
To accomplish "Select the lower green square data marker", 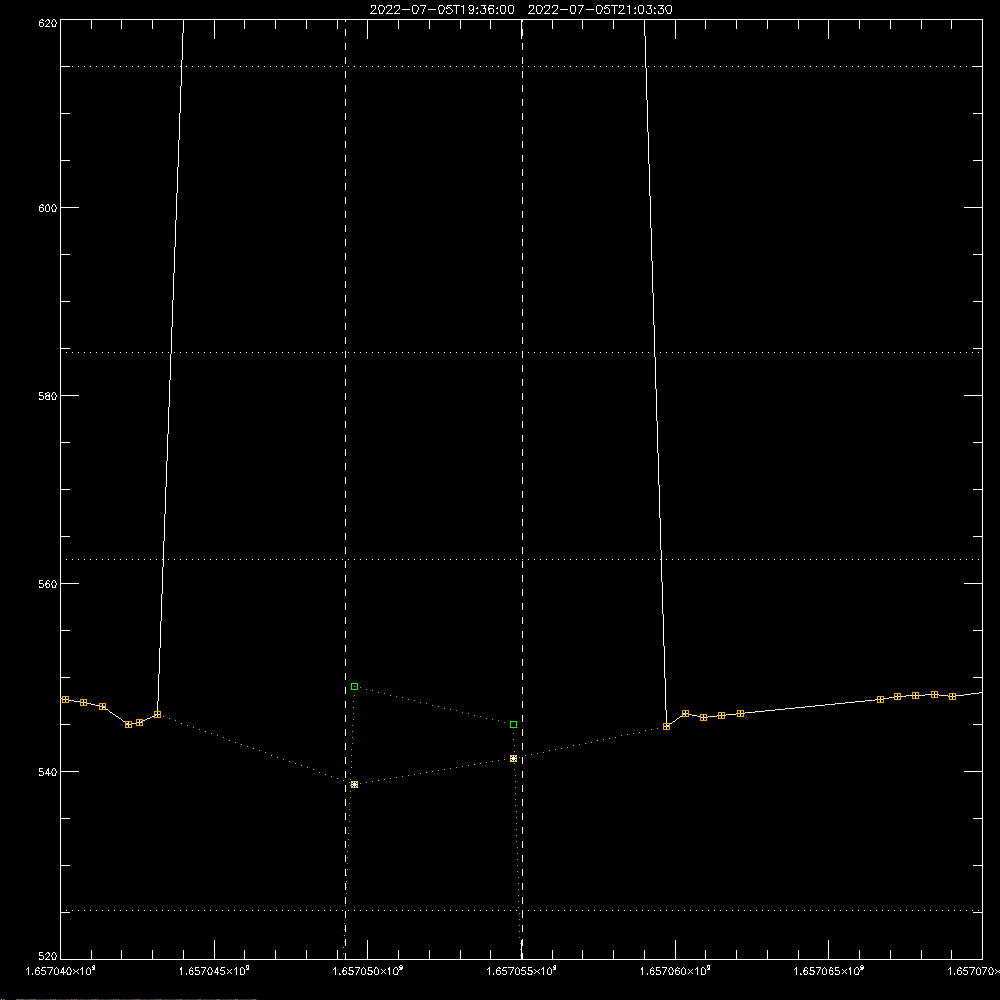I will (x=513, y=724).
